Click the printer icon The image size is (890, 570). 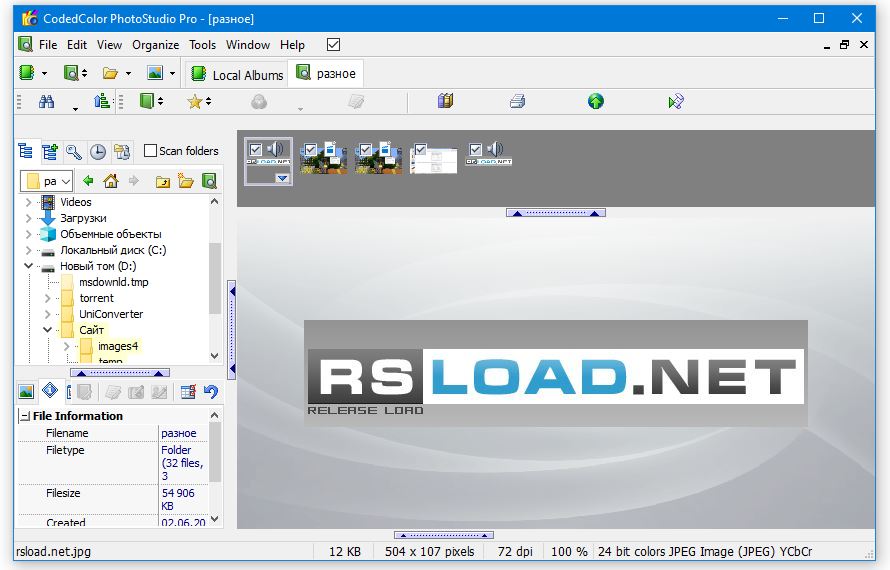517,102
